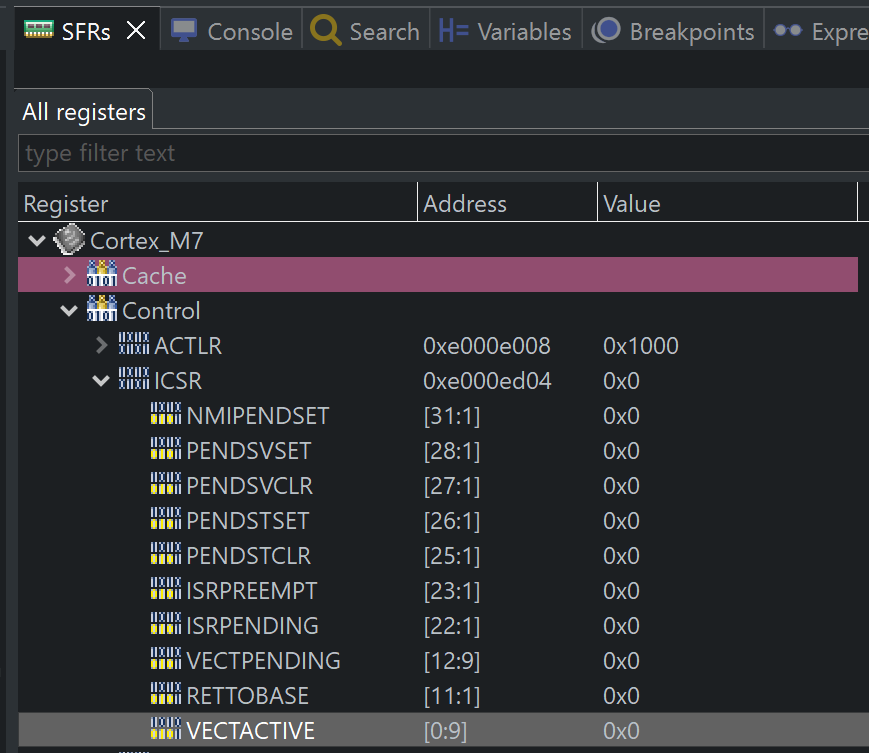Expand the Cache tree node
869x753 pixels.
(x=68, y=275)
